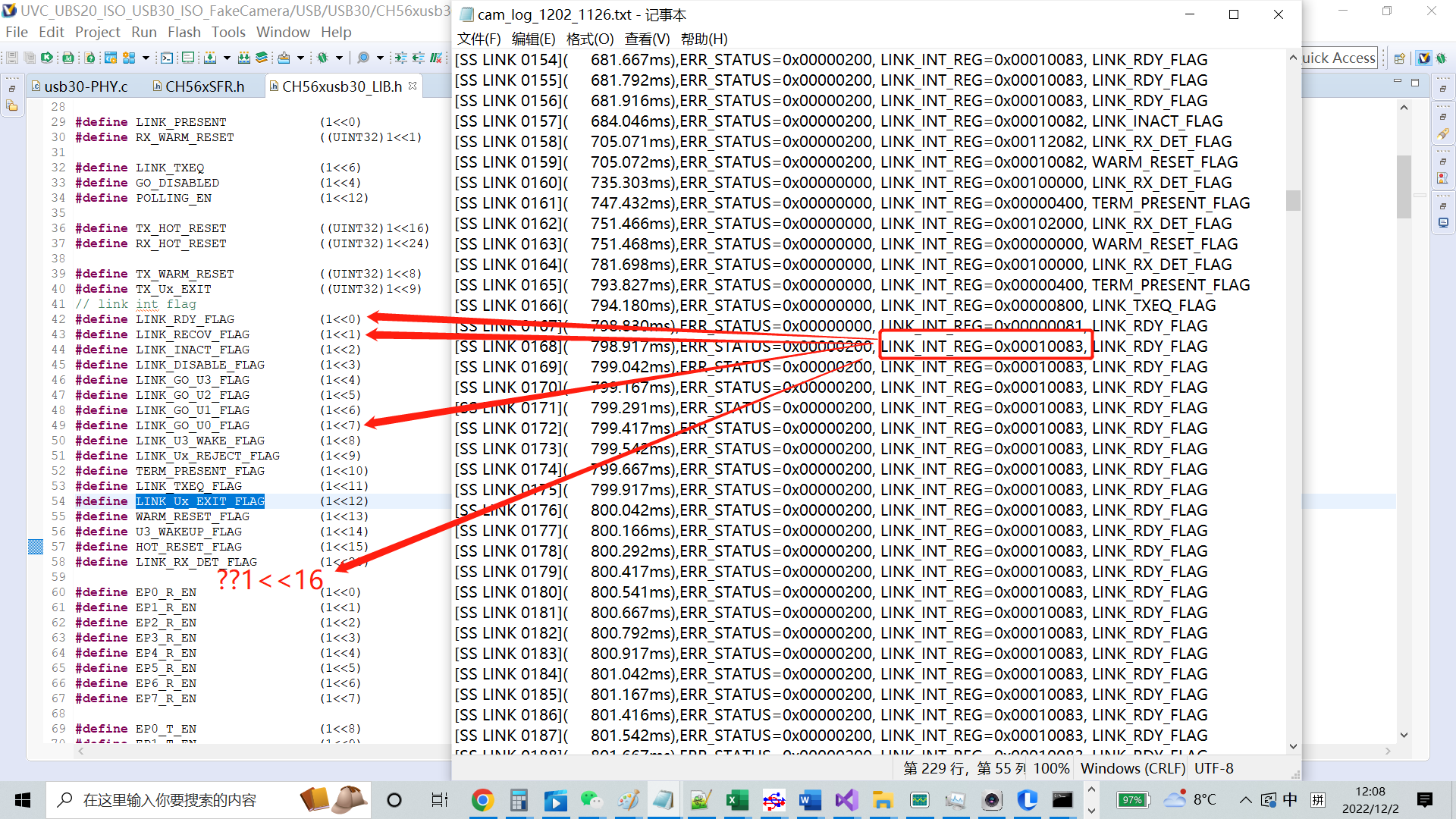The image size is (1456, 819).
Task: Expand dropdown arrow beside components grid icon
Action: pos(146,58)
